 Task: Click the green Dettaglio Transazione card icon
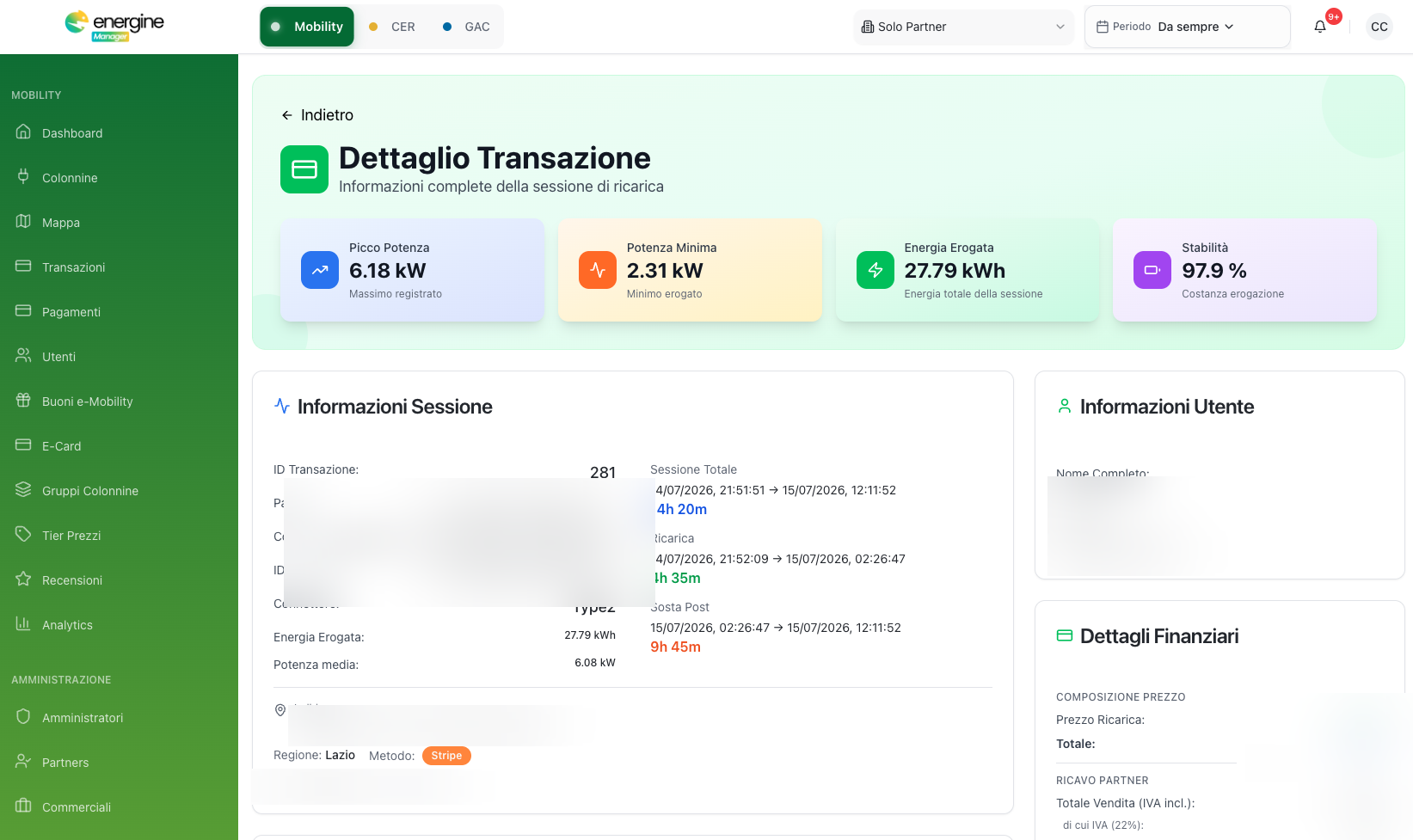(304, 169)
